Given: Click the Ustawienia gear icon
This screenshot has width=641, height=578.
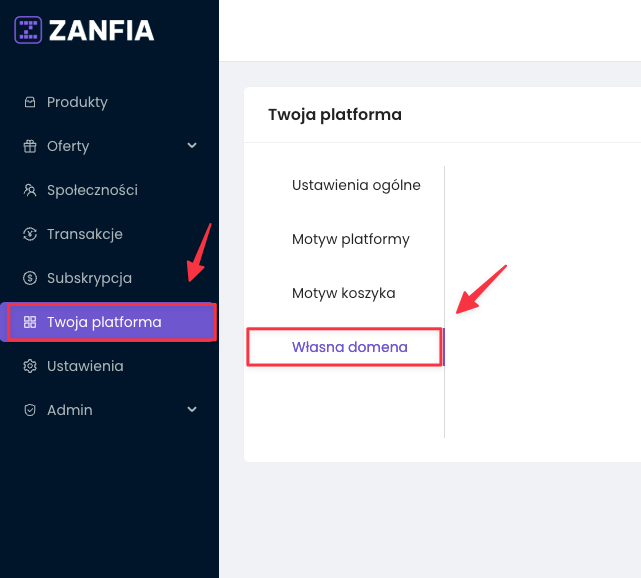Looking at the screenshot, I should pyautogui.click(x=29, y=366).
